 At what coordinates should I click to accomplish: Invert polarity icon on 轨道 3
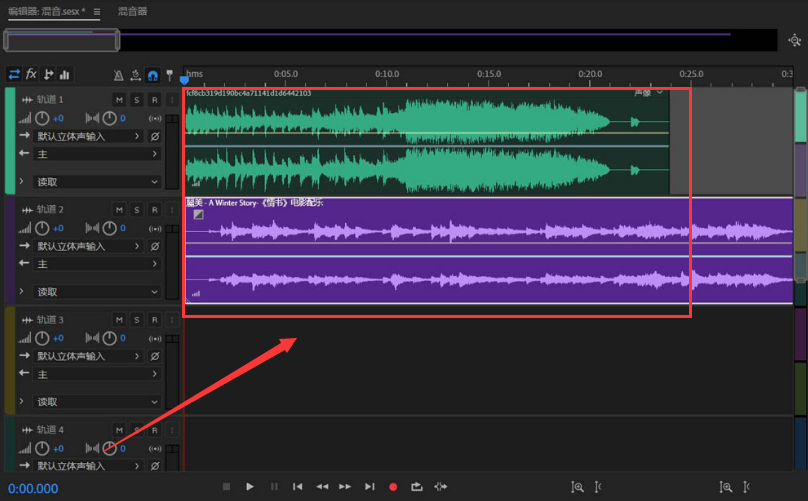coord(155,356)
